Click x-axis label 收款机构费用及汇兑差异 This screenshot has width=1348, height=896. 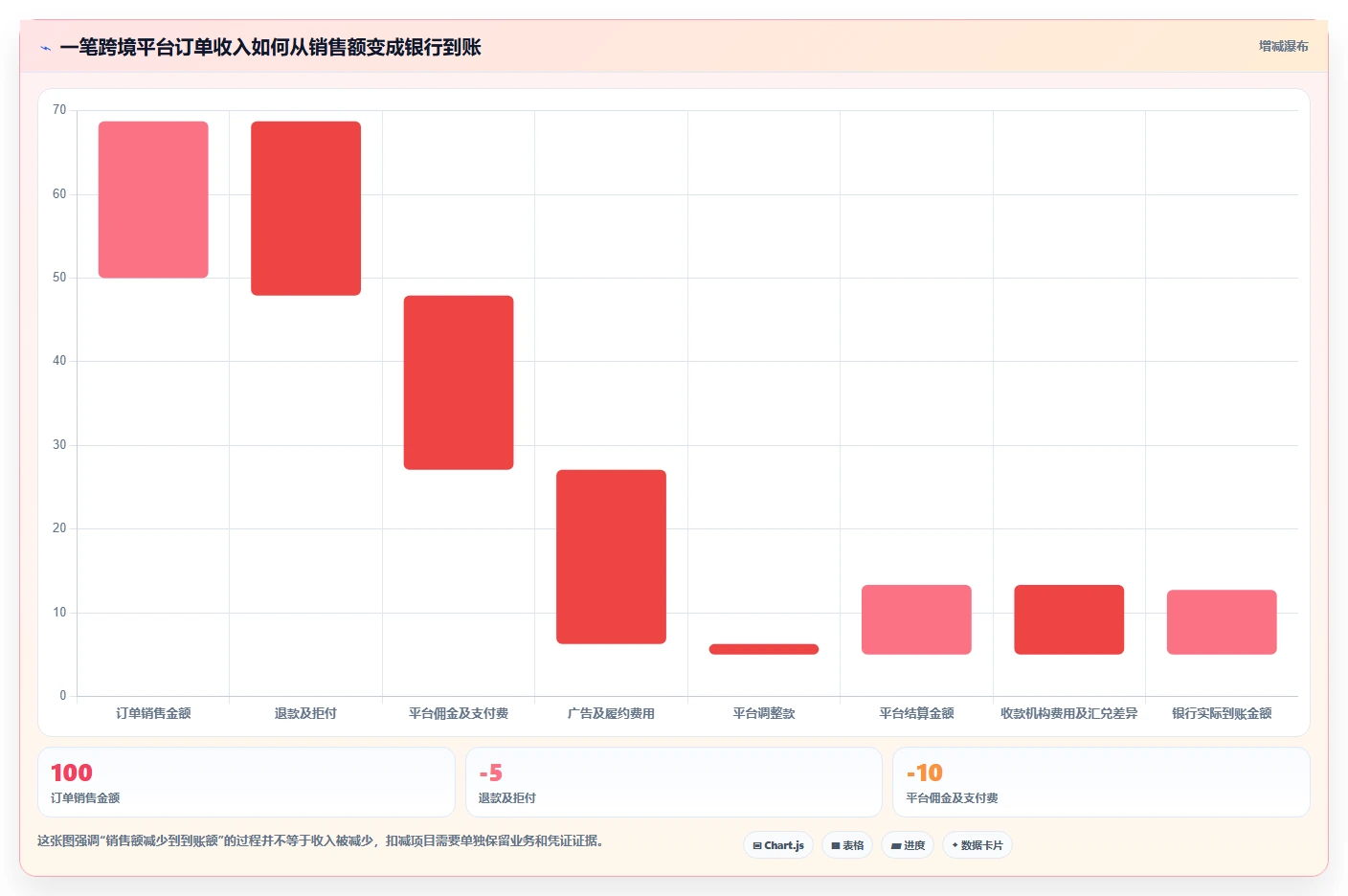[1069, 713]
